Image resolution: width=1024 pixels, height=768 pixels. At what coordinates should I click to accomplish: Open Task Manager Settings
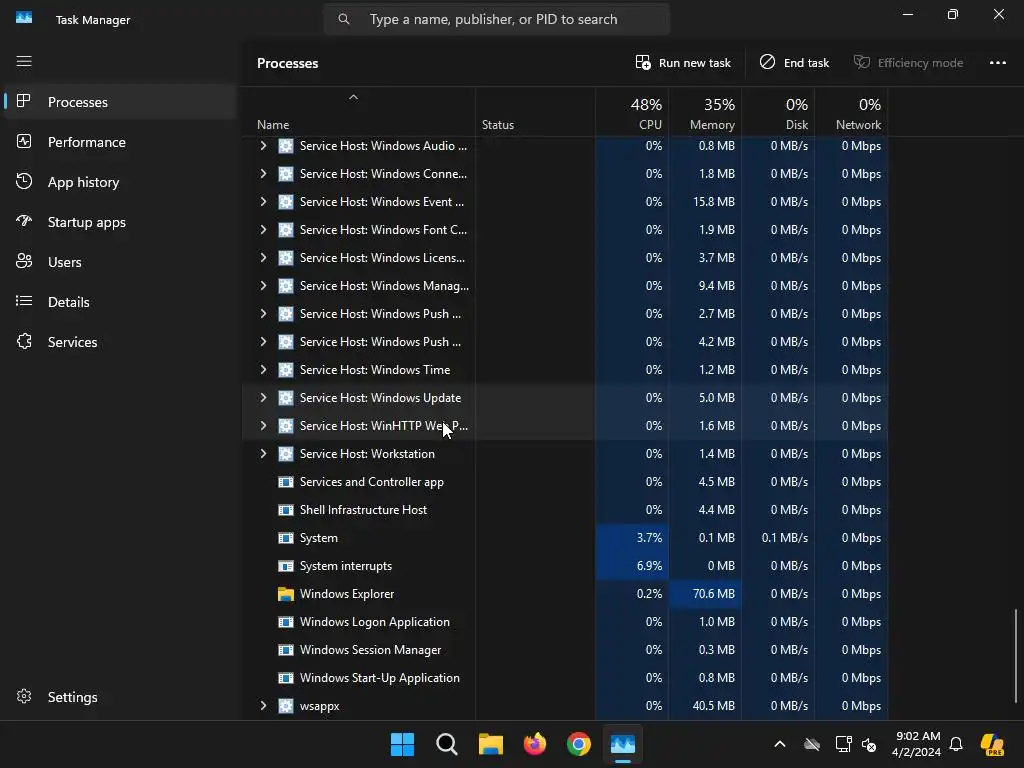(x=120, y=697)
